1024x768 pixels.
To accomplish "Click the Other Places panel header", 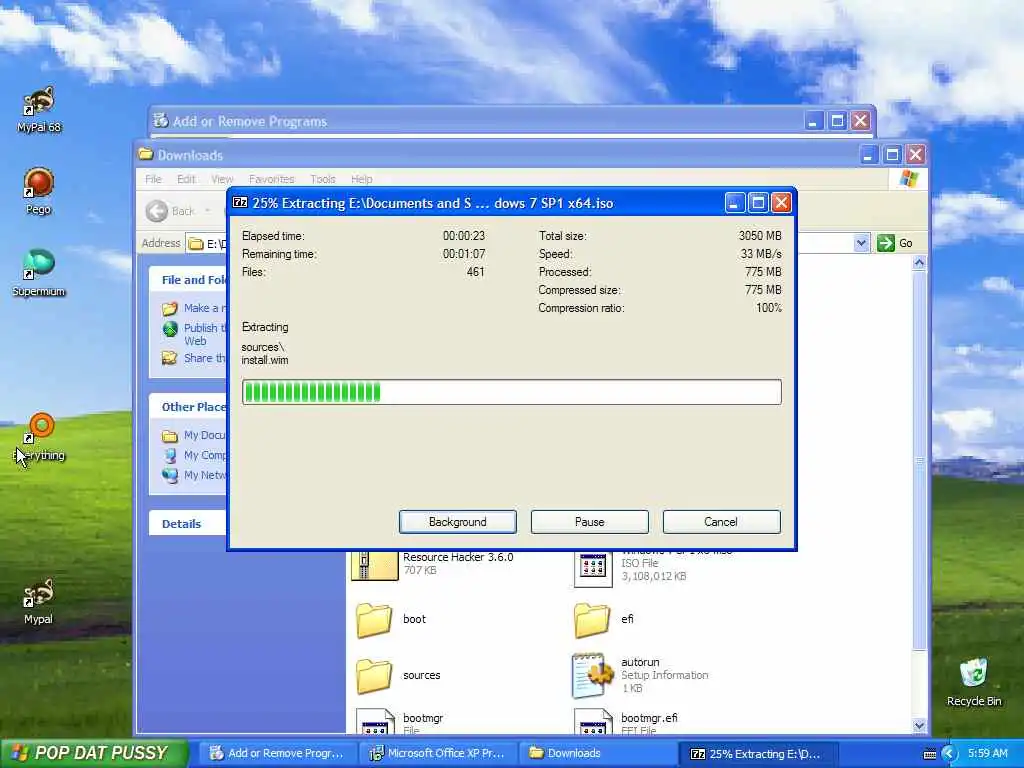I will click(187, 407).
